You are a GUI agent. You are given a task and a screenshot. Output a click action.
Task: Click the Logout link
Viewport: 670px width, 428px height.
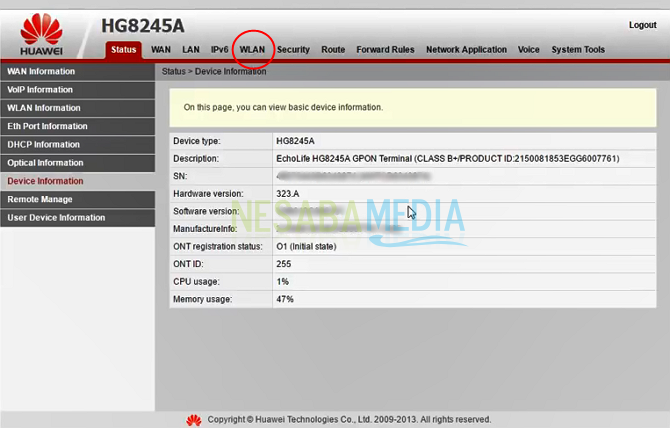[x=642, y=25]
